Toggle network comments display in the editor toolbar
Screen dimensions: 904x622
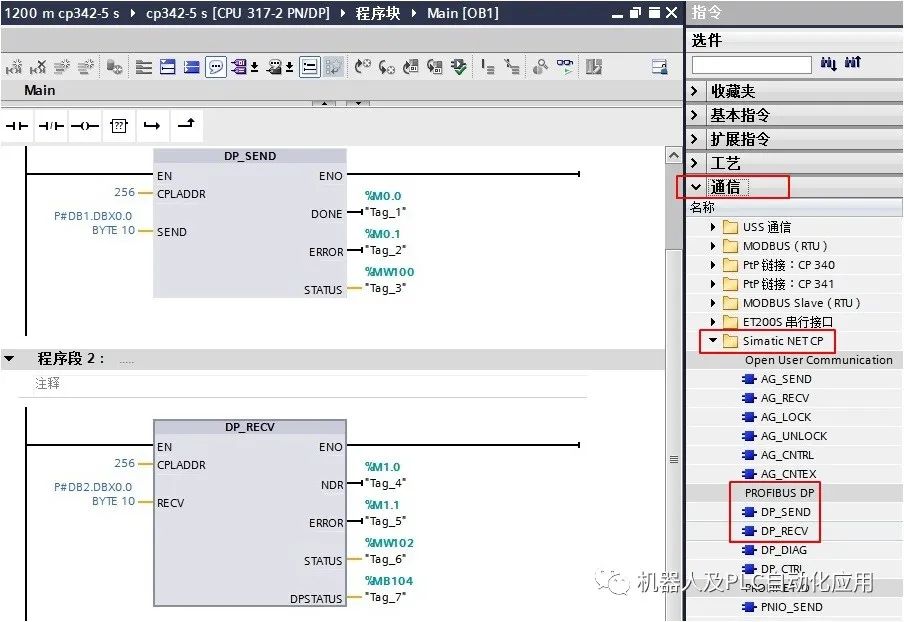[x=214, y=67]
